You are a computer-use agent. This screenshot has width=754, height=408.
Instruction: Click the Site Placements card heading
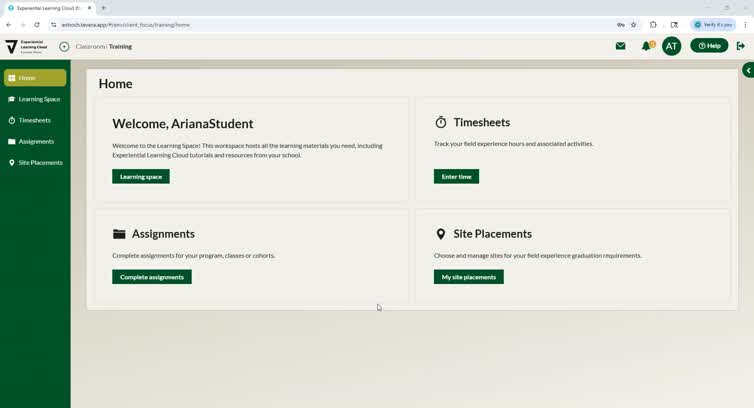[492, 234]
